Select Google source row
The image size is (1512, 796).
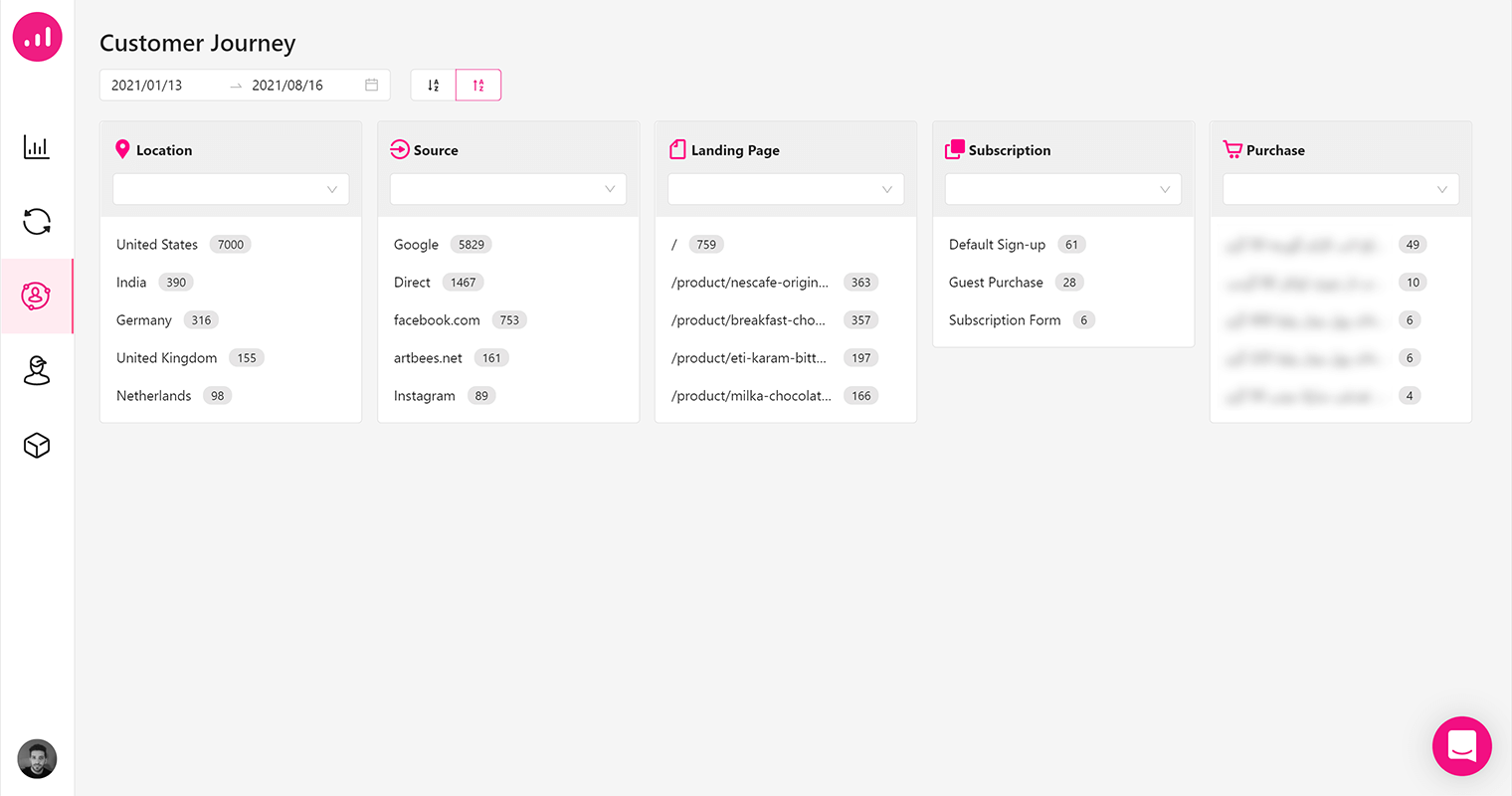point(508,244)
